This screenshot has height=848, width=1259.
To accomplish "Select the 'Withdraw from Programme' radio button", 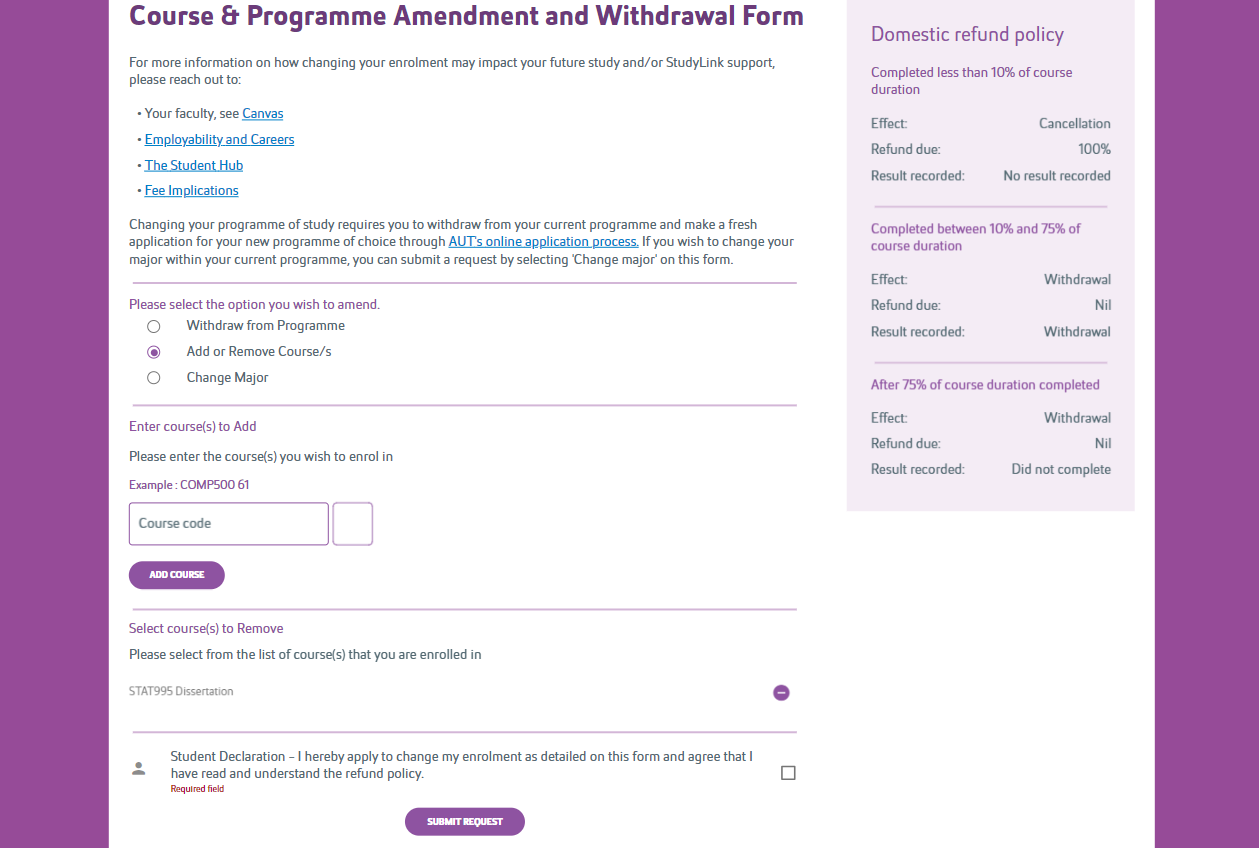I will [153, 326].
